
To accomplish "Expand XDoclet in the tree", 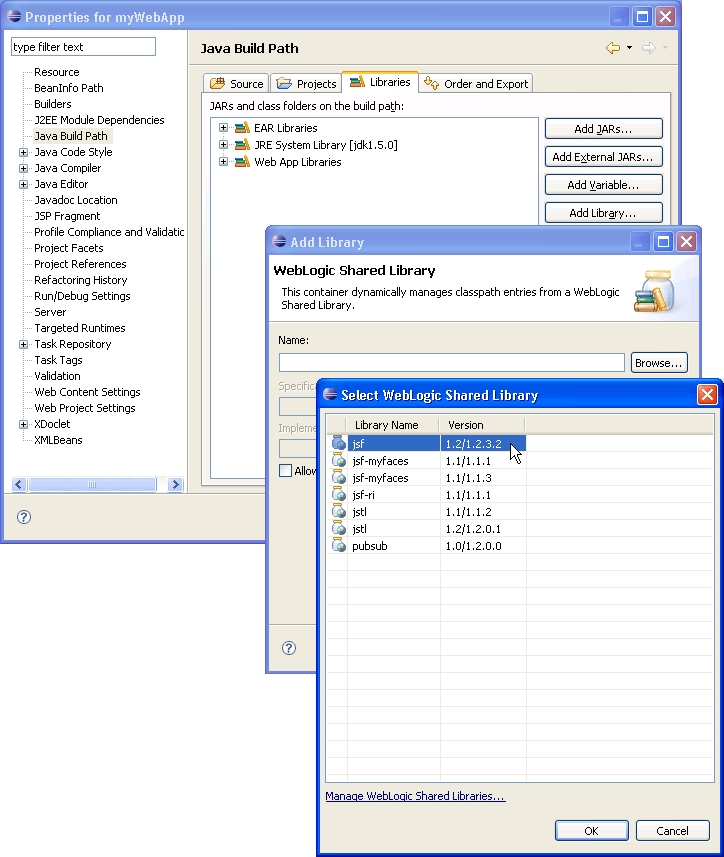I will (23, 424).
